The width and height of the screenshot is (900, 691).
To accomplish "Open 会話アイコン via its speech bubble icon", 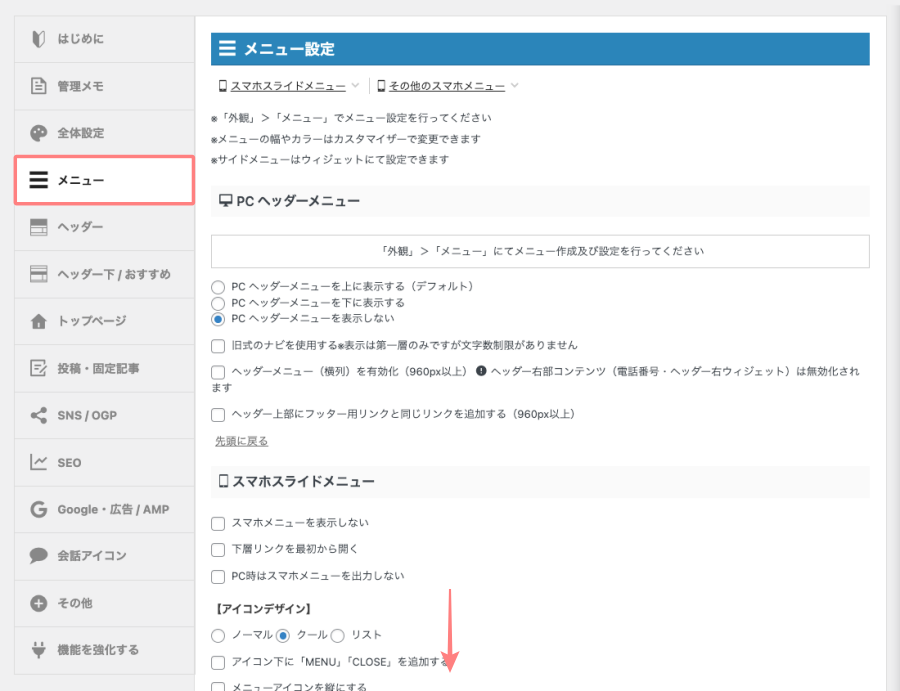I will point(38,556).
